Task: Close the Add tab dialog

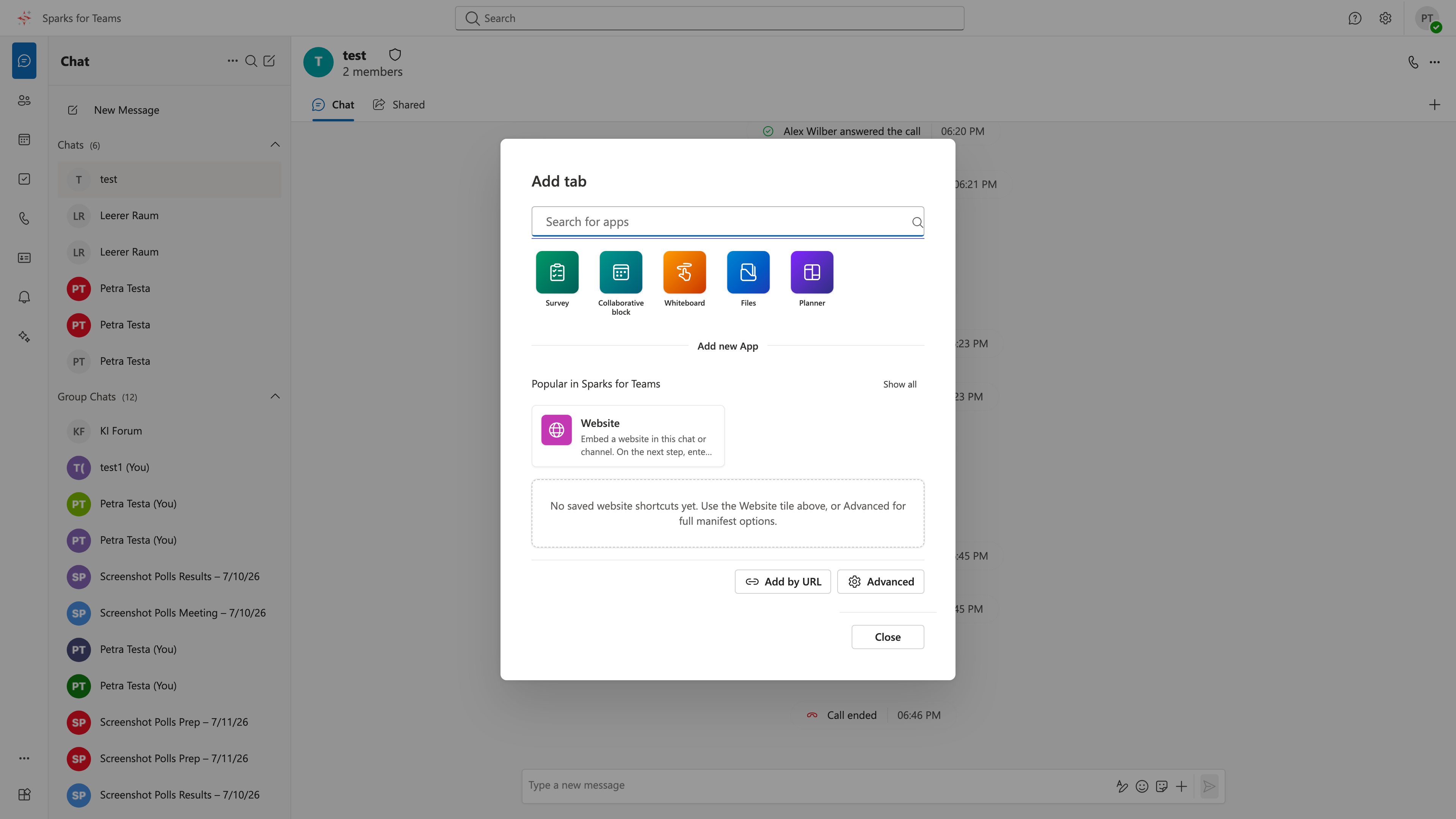Action: (x=887, y=637)
